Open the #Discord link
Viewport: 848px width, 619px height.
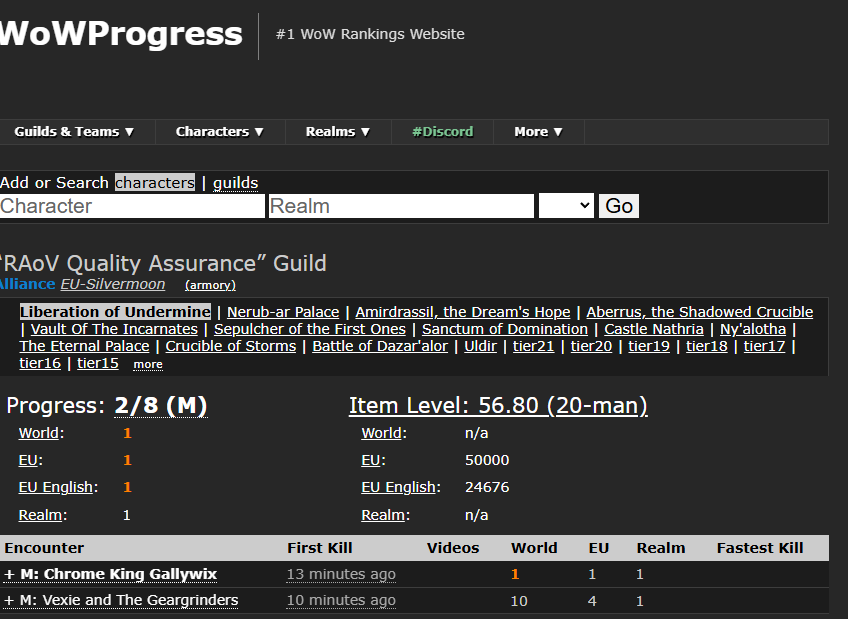pos(442,132)
